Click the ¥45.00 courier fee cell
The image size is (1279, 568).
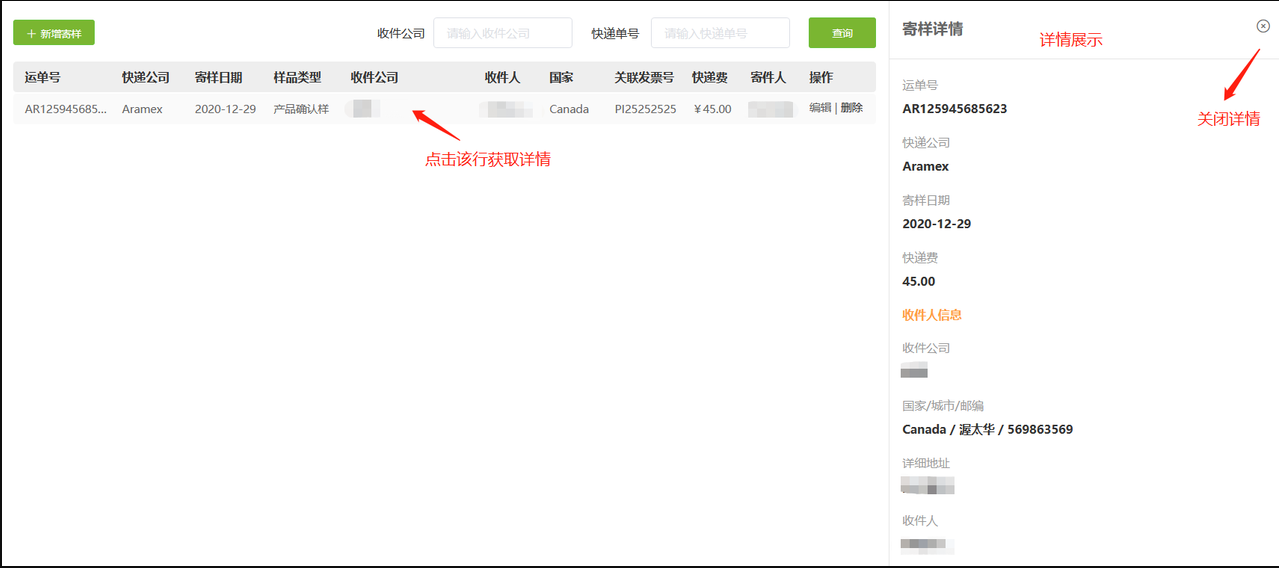(x=712, y=109)
